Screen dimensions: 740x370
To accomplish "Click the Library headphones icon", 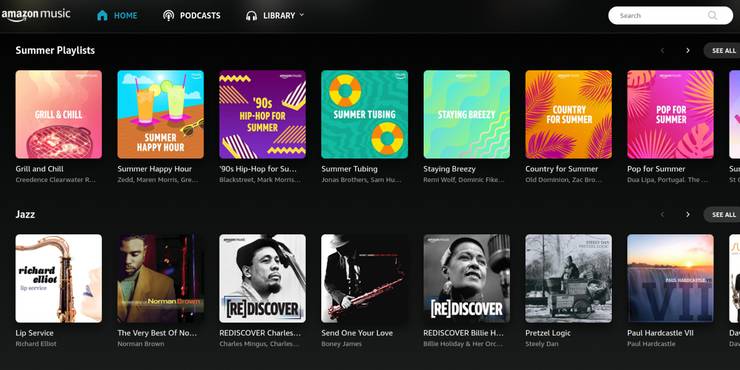I will (252, 16).
